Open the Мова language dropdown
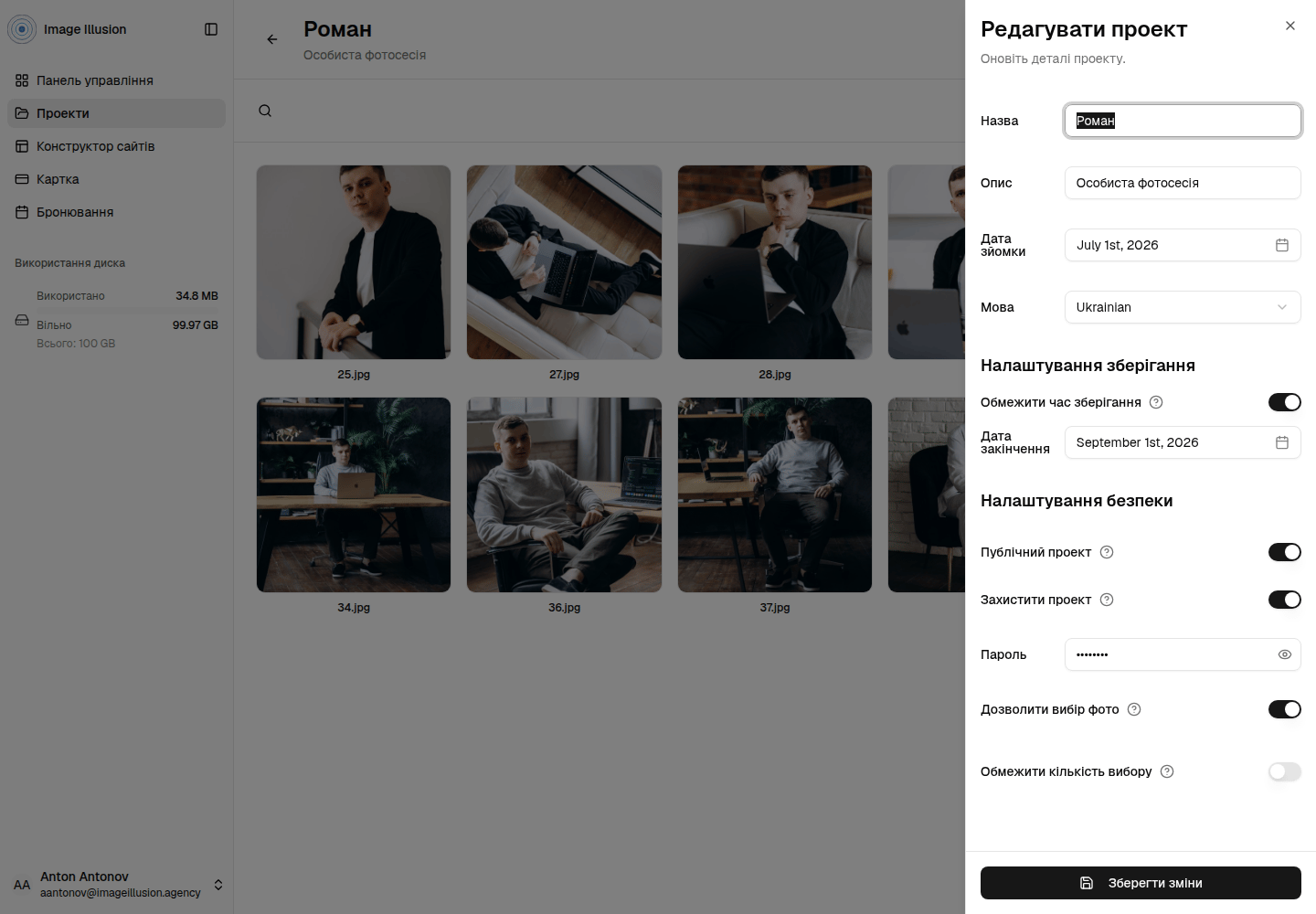The height and width of the screenshot is (914, 1316). 1183,307
